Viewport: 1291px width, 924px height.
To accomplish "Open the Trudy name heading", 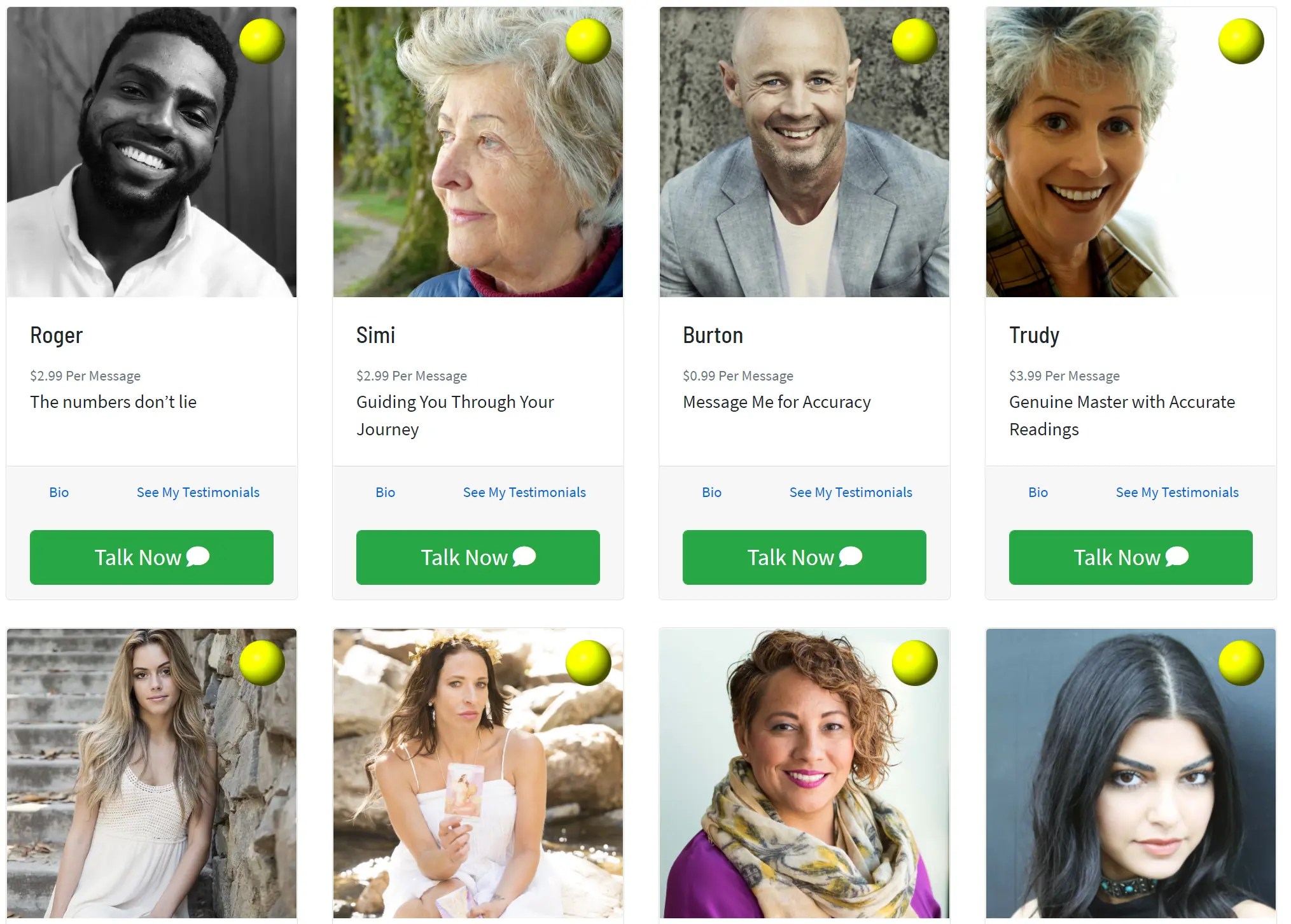I will click(1034, 335).
